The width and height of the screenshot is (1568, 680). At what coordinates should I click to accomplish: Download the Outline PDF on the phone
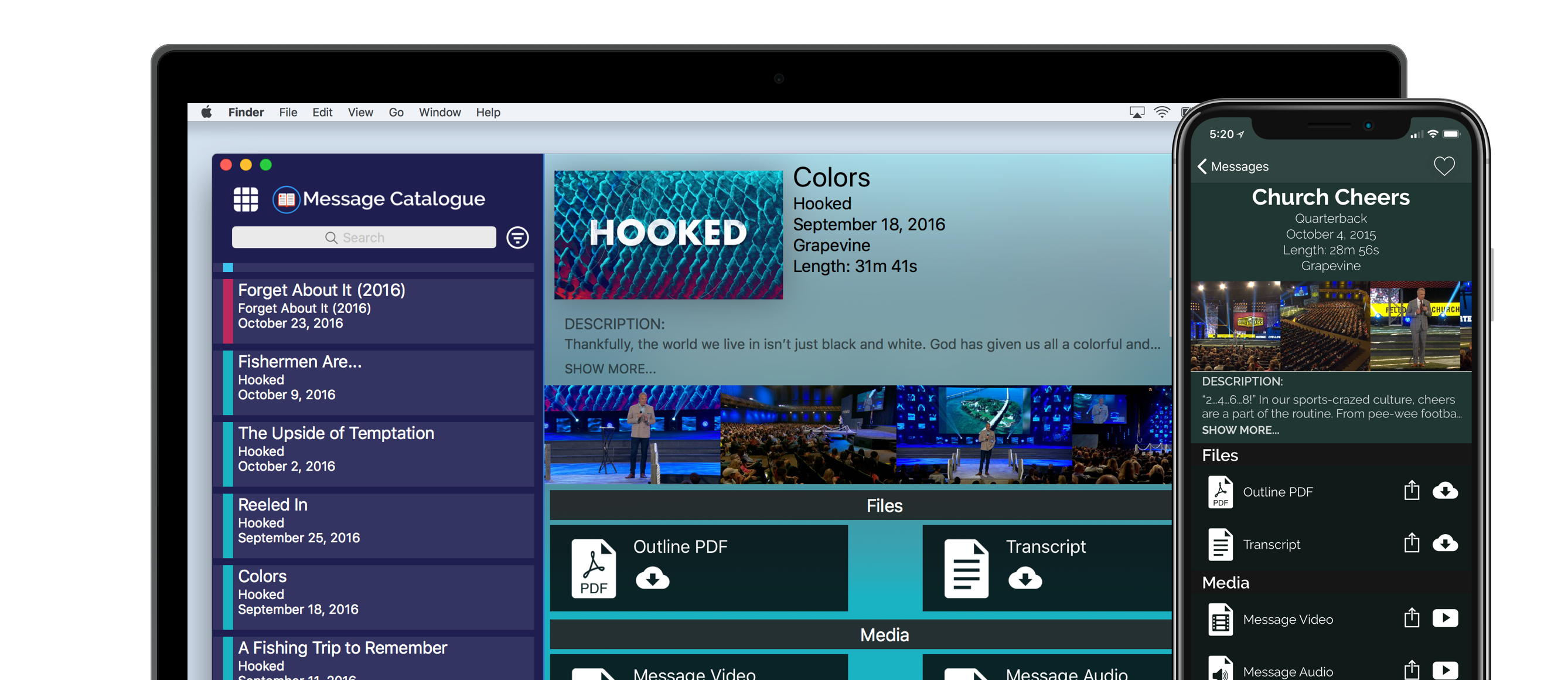click(1445, 491)
